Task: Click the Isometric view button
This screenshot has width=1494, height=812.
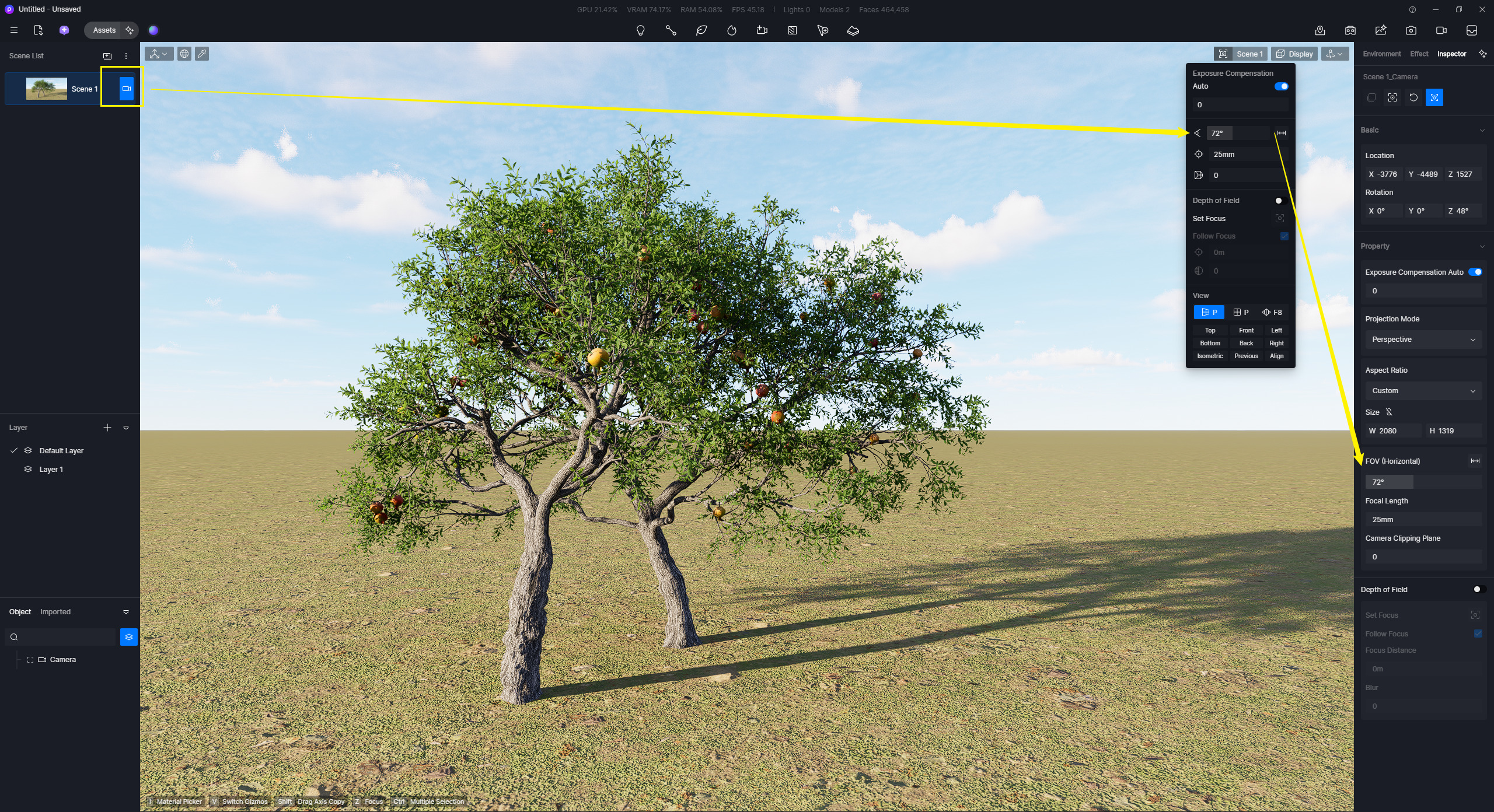Action: click(x=1209, y=356)
